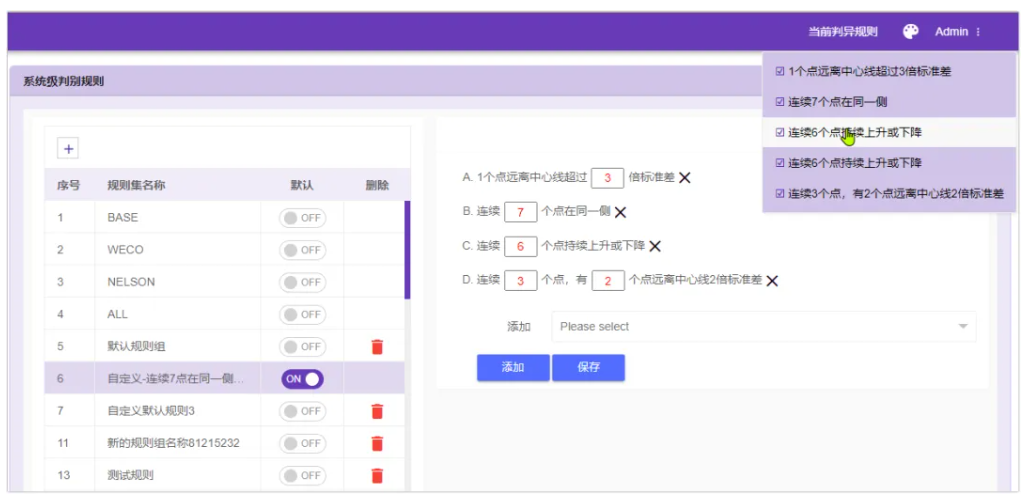1025x500 pixels.
Task: Open the 当前判异规则 menu
Action: pyautogui.click(x=842, y=32)
